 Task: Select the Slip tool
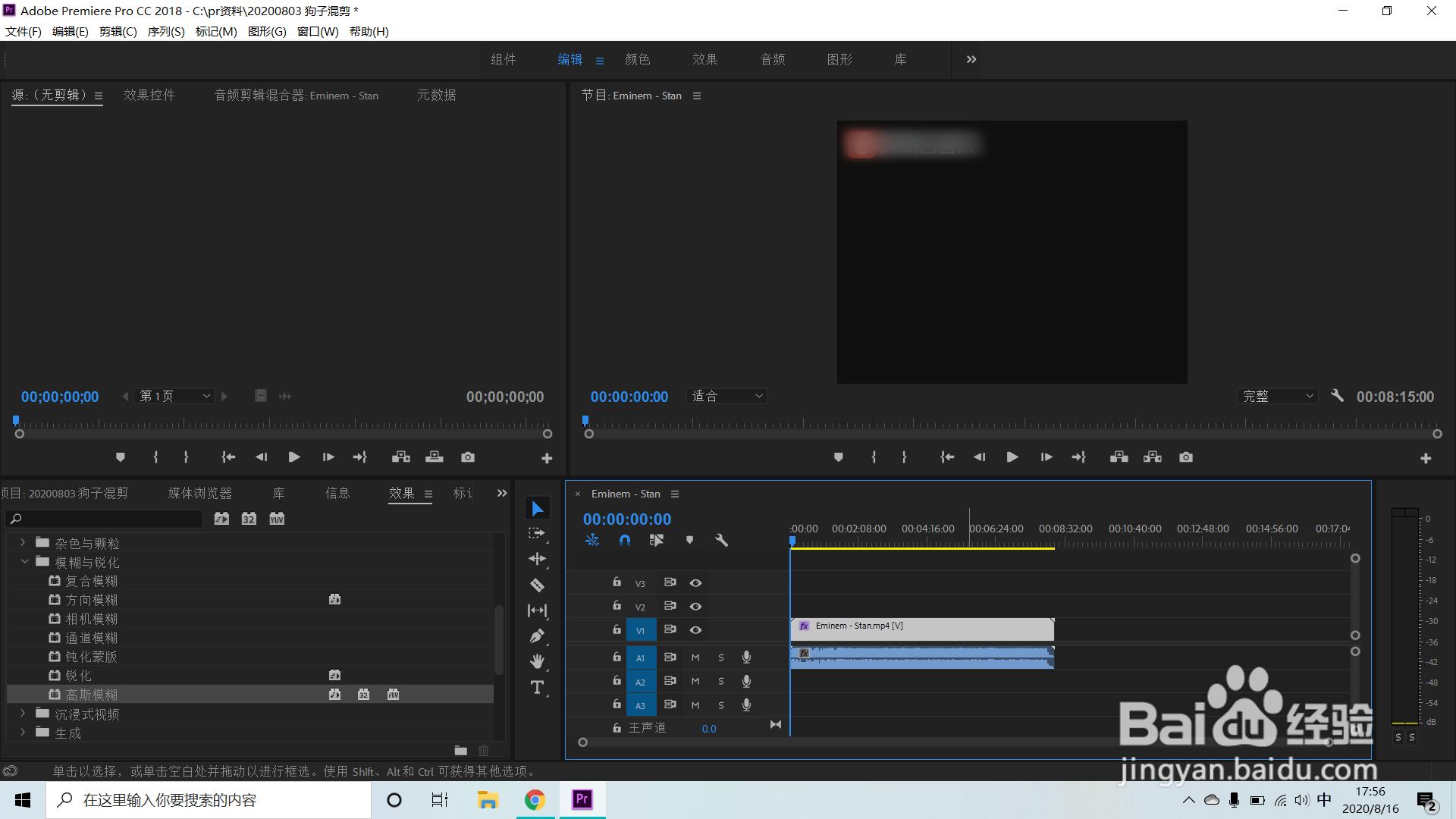538,610
